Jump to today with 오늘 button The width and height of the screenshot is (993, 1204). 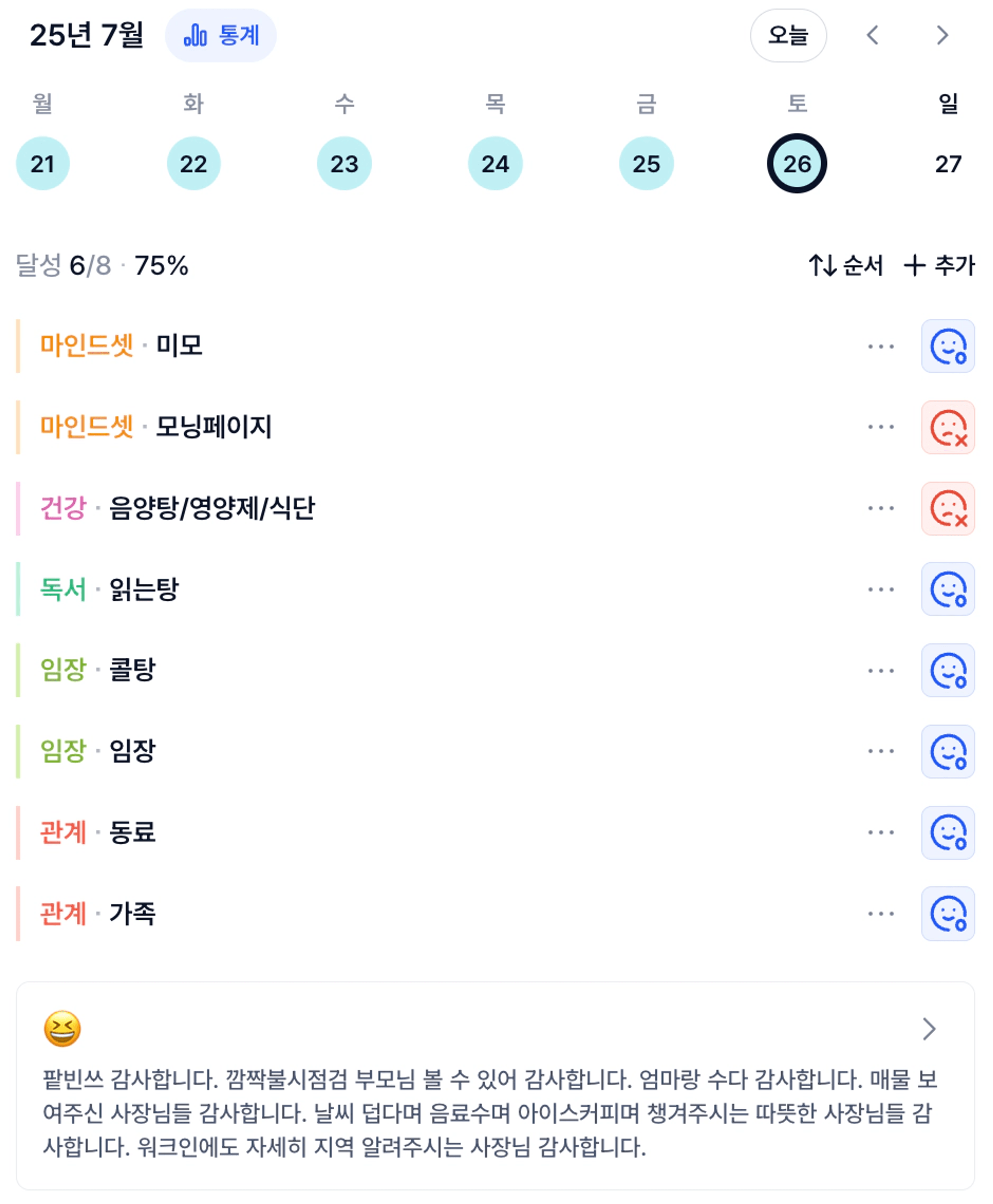788,35
